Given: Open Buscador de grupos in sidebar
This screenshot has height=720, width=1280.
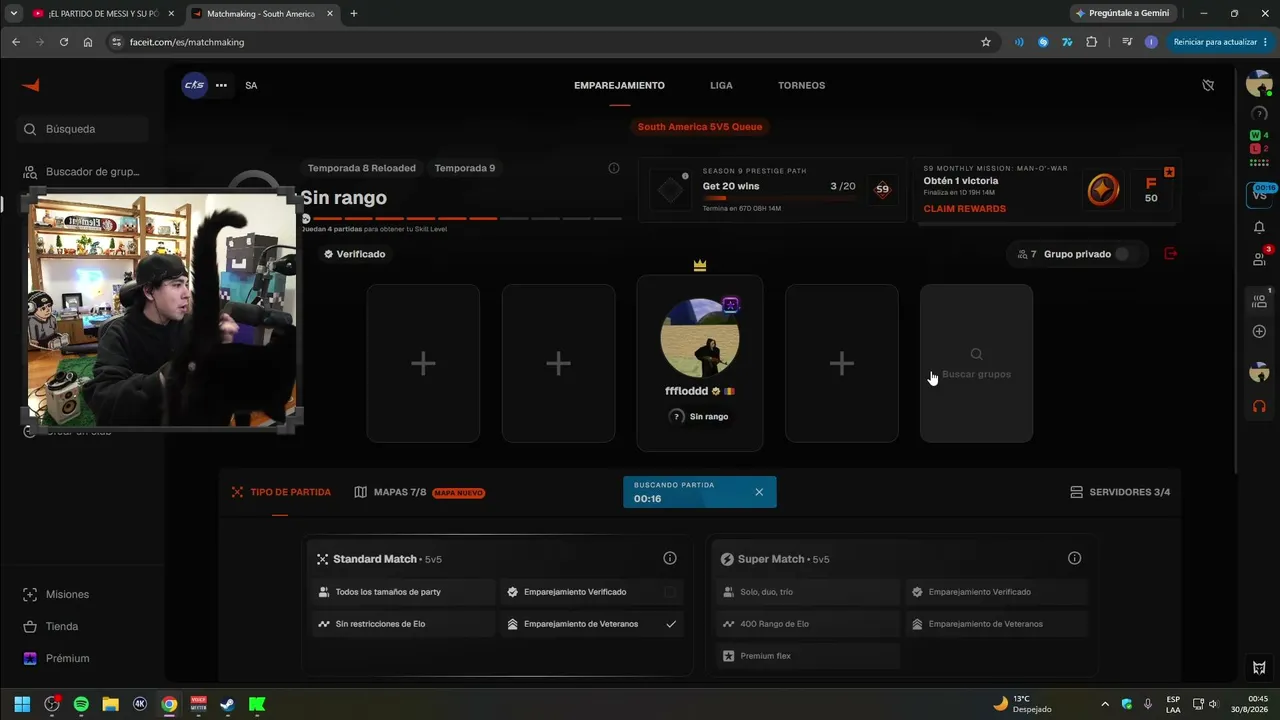Looking at the screenshot, I should coord(82,172).
